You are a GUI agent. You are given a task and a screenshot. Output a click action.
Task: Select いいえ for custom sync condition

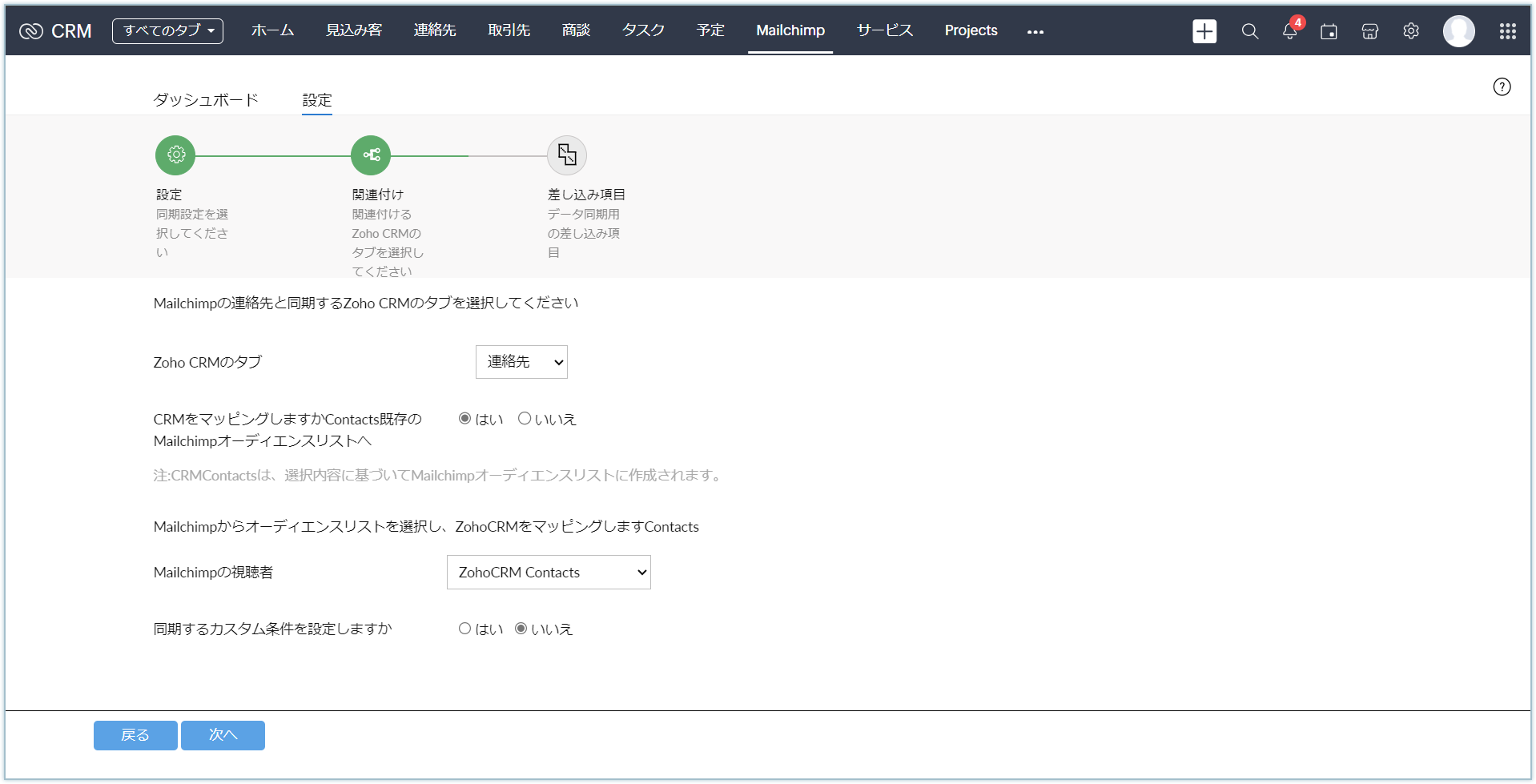pos(521,629)
